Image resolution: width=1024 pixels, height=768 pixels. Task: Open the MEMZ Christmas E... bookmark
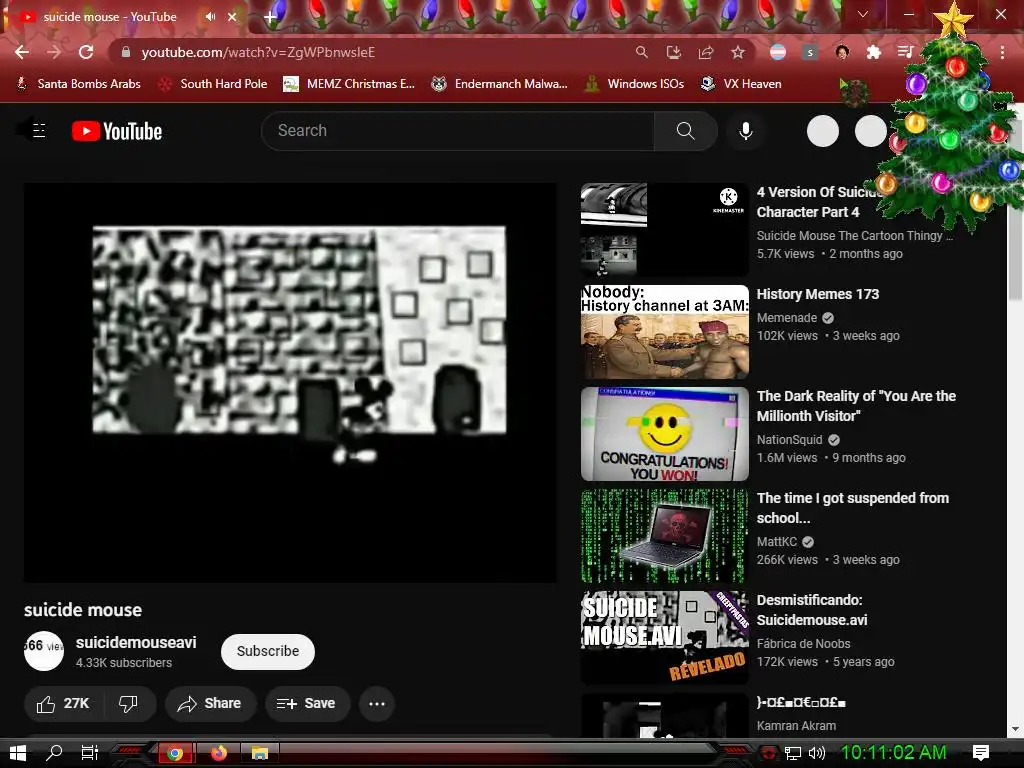(x=349, y=84)
